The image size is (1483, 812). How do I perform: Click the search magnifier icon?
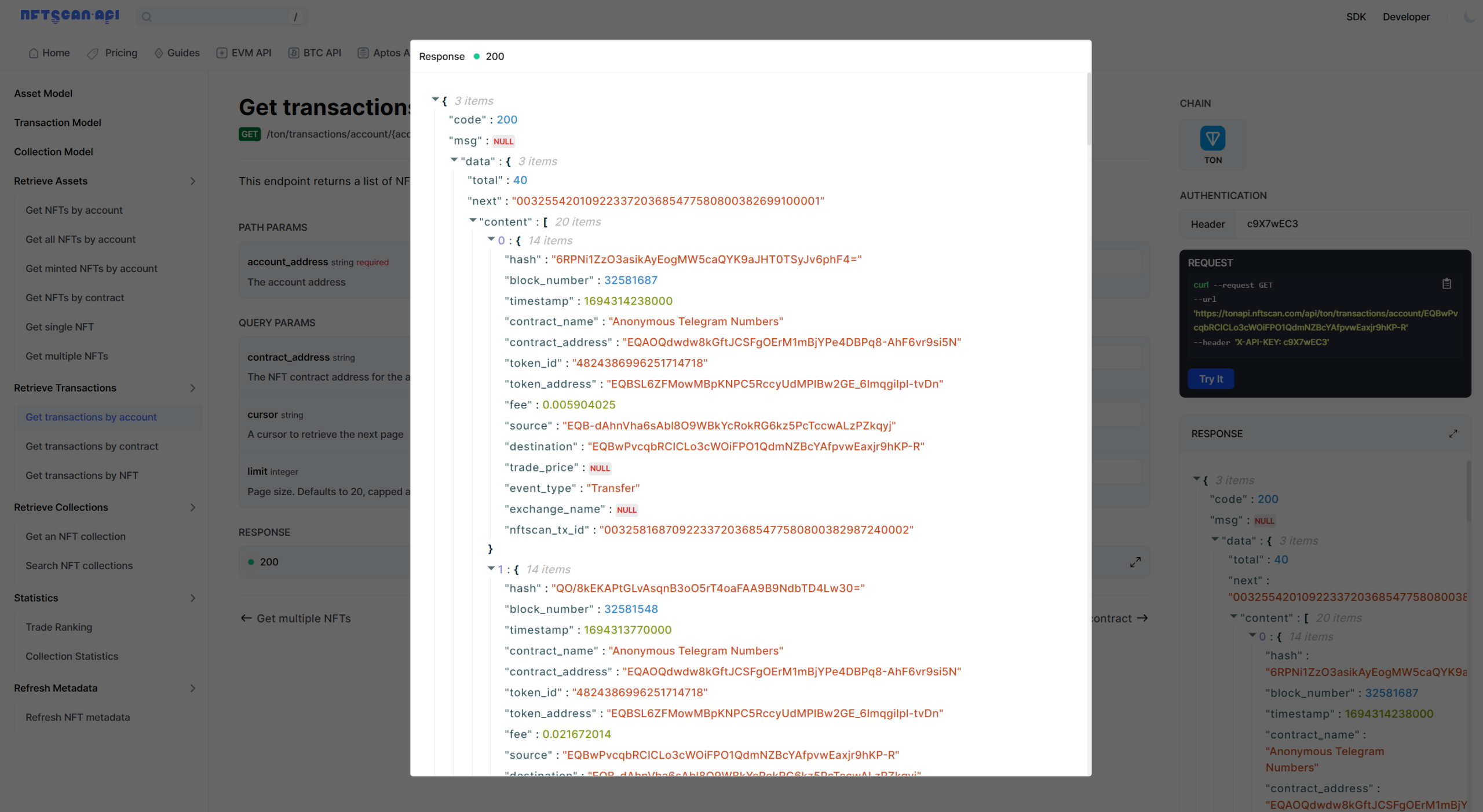(x=146, y=17)
